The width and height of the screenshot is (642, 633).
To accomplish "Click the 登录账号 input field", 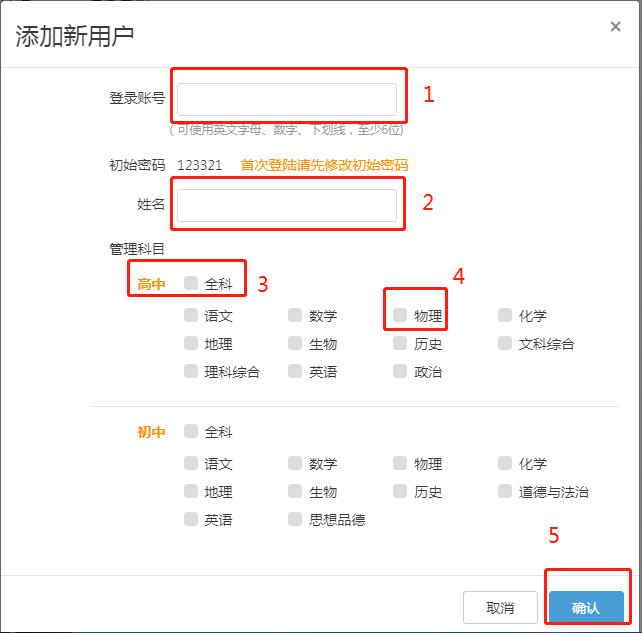I will 287,99.
